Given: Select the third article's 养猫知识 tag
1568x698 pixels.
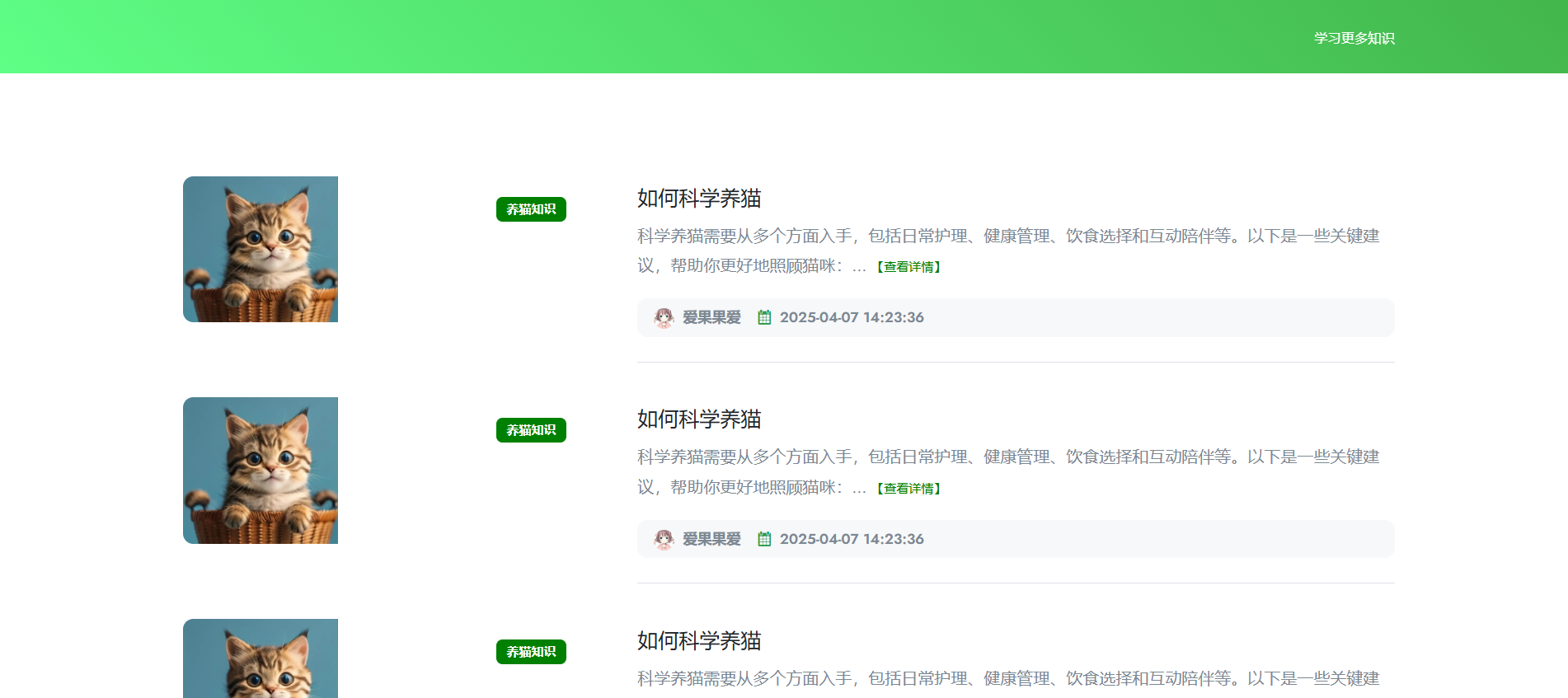Looking at the screenshot, I should (531, 652).
